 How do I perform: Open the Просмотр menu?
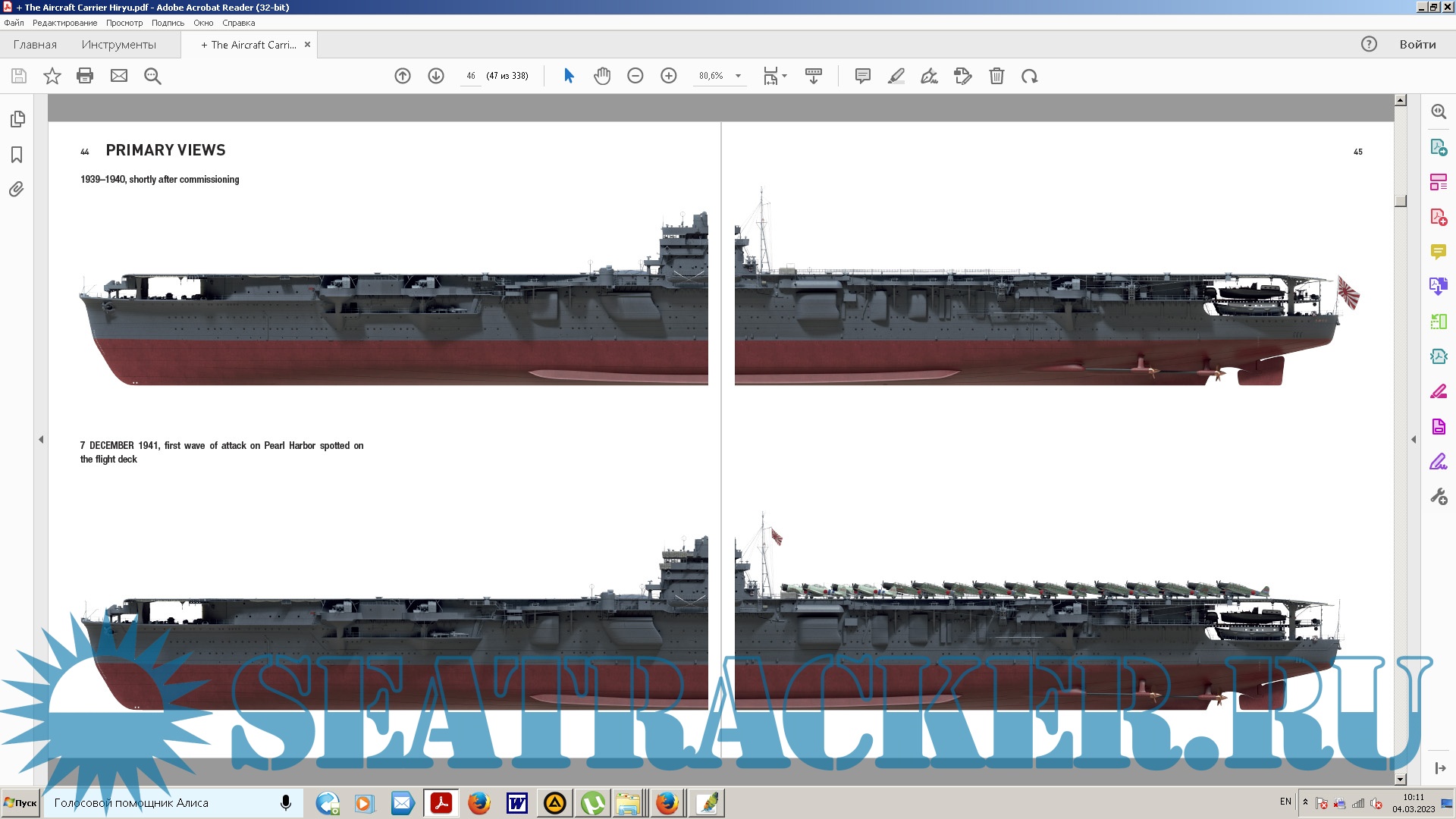pos(124,23)
